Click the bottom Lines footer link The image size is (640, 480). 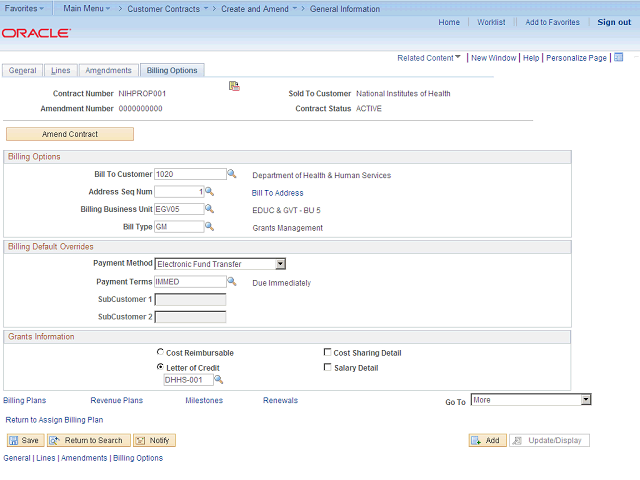pyautogui.click(x=46, y=458)
